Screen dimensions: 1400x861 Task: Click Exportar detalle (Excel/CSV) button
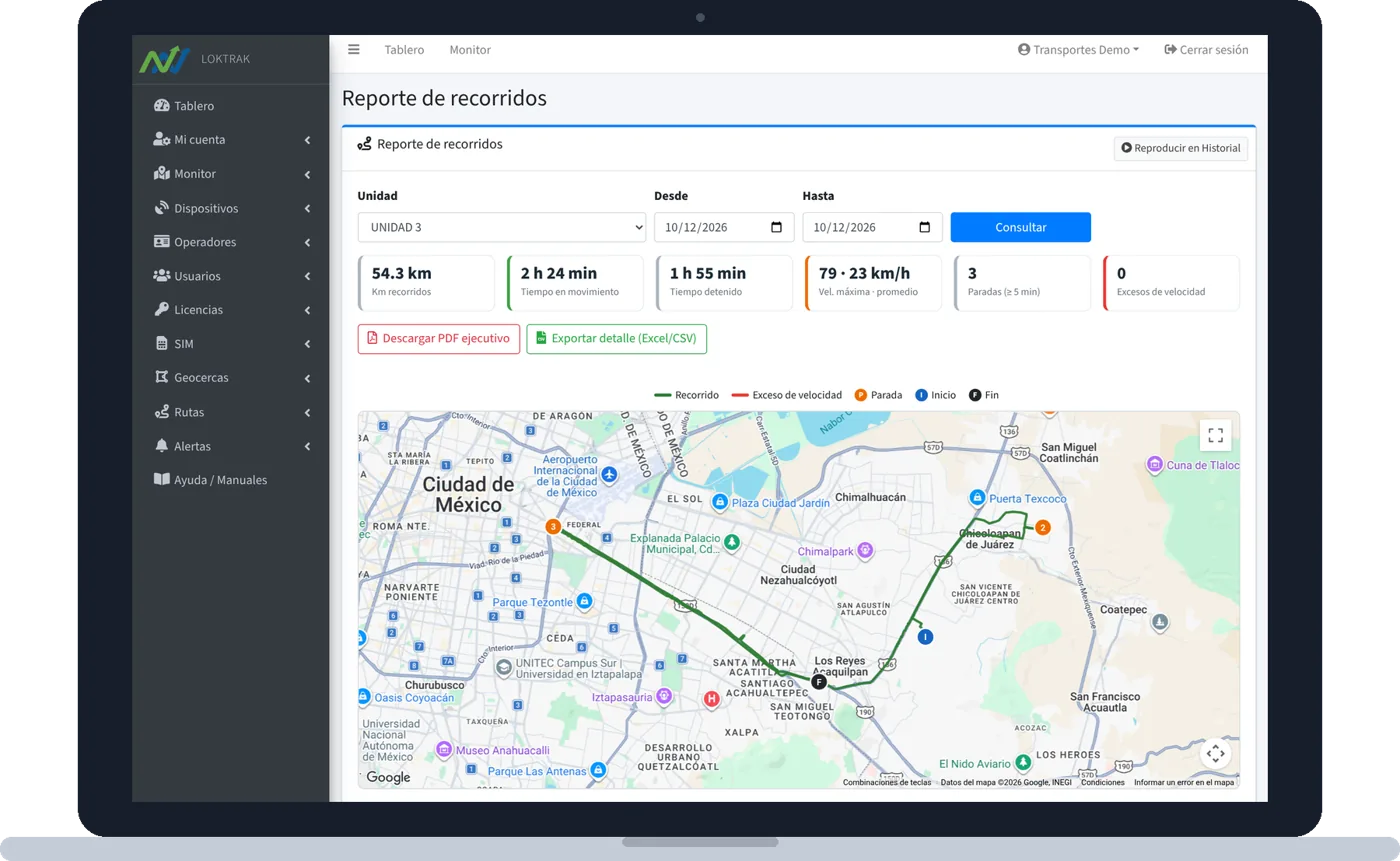point(617,339)
